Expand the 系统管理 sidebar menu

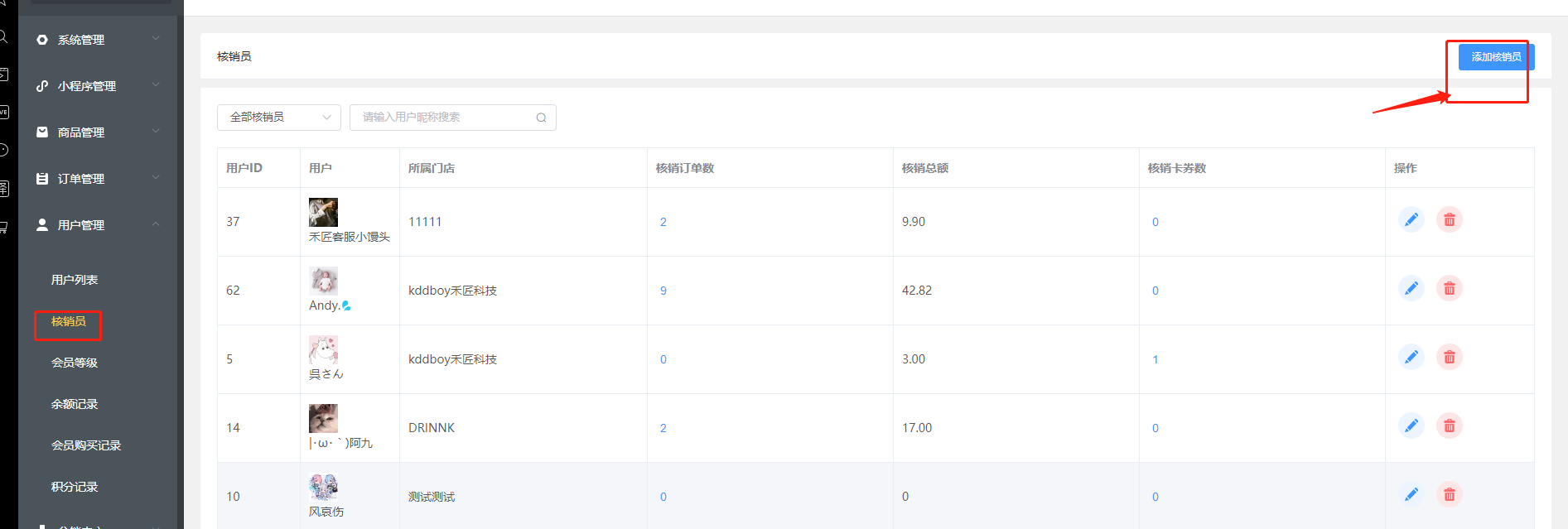point(98,40)
